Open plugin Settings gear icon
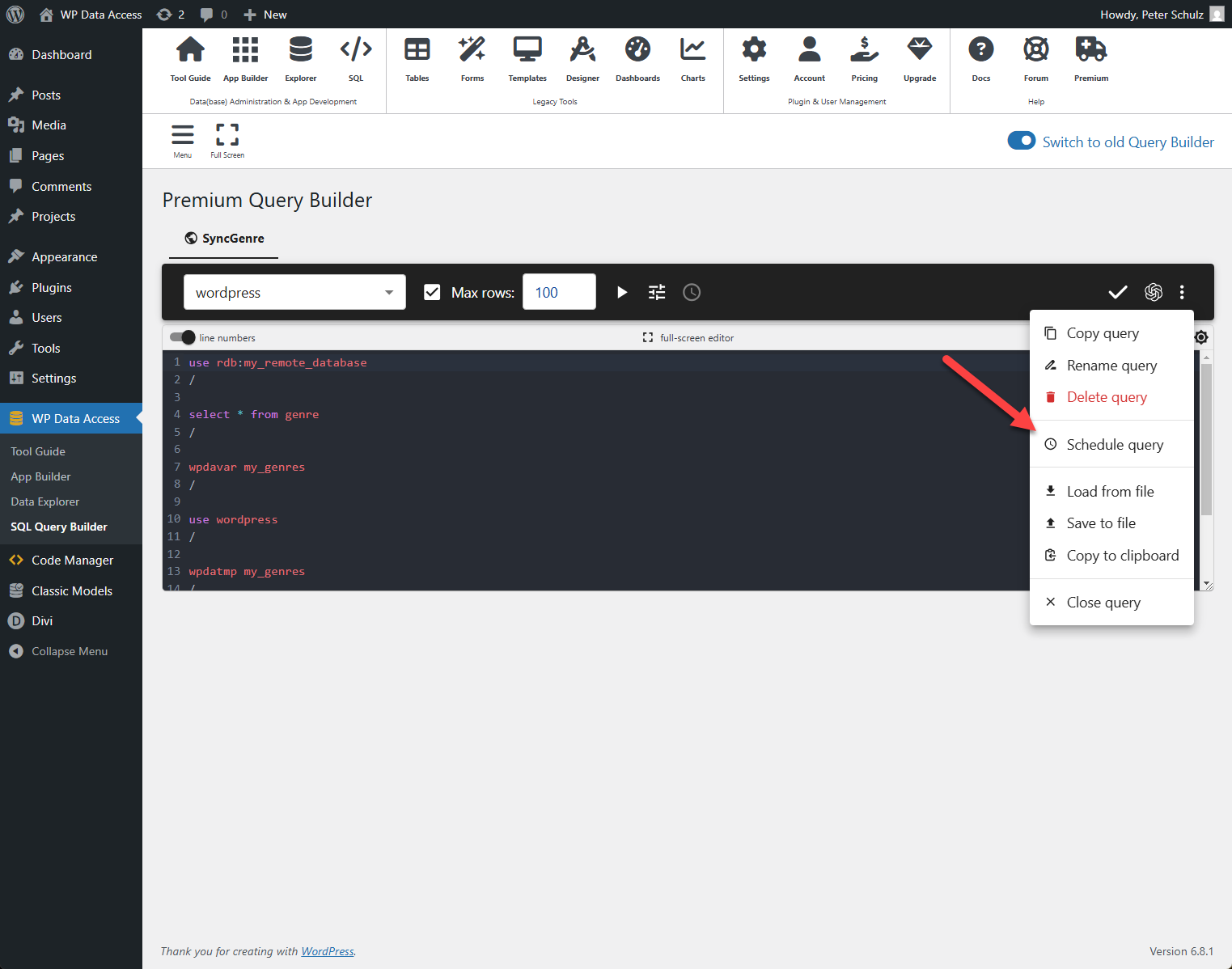 pyautogui.click(x=754, y=50)
